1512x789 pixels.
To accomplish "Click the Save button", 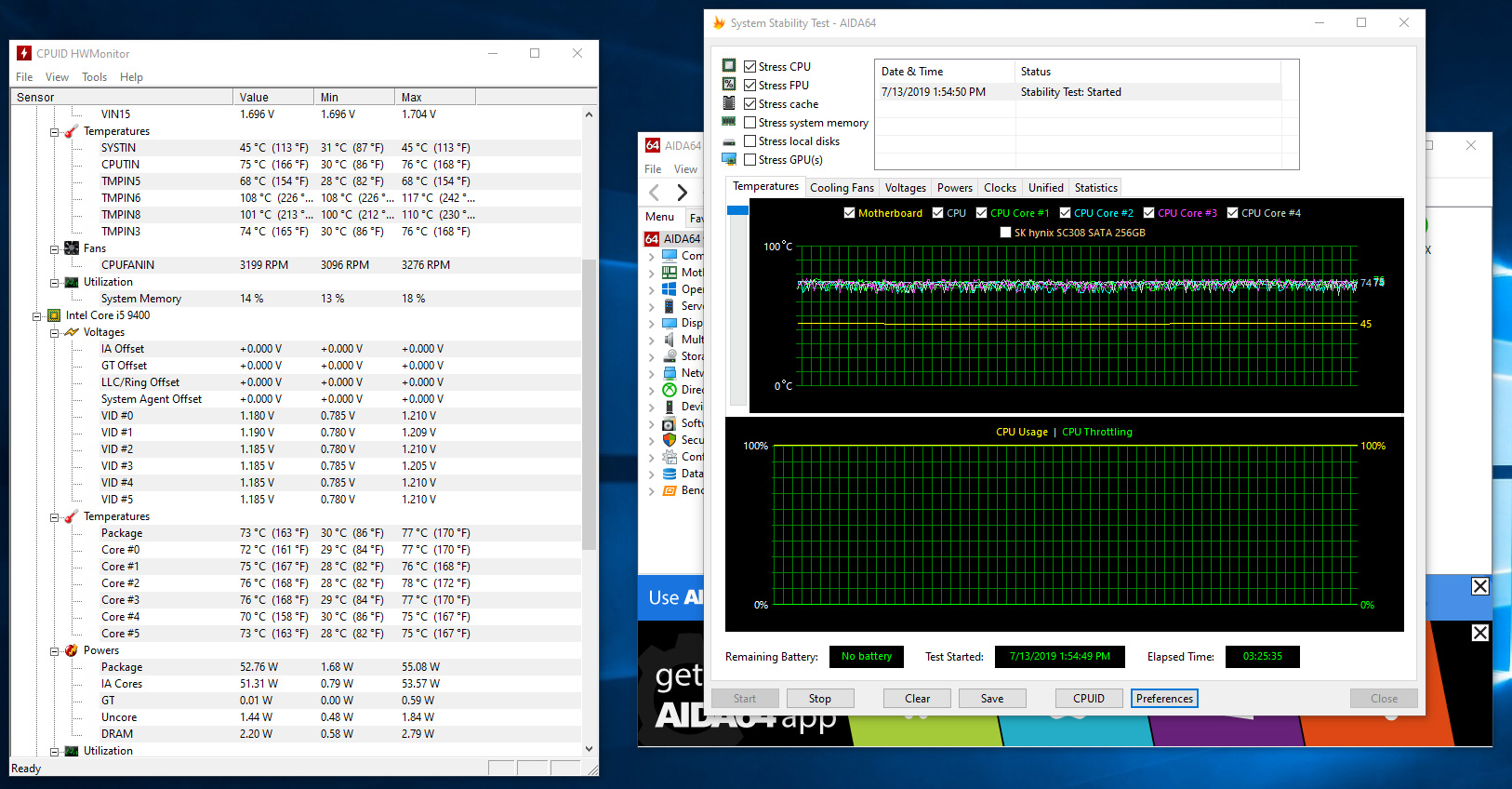I will 991,699.
